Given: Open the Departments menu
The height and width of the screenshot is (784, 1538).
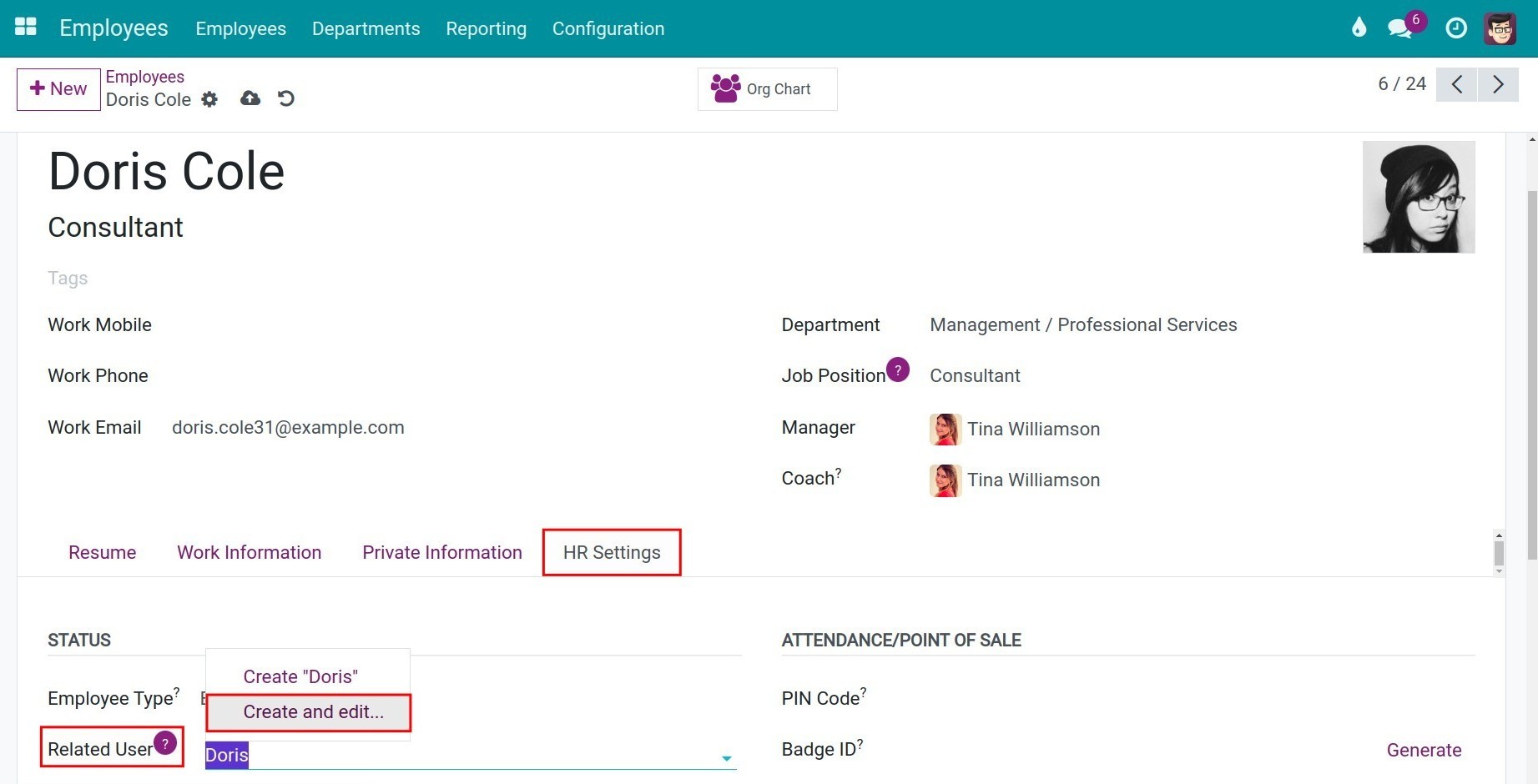Looking at the screenshot, I should click(366, 28).
